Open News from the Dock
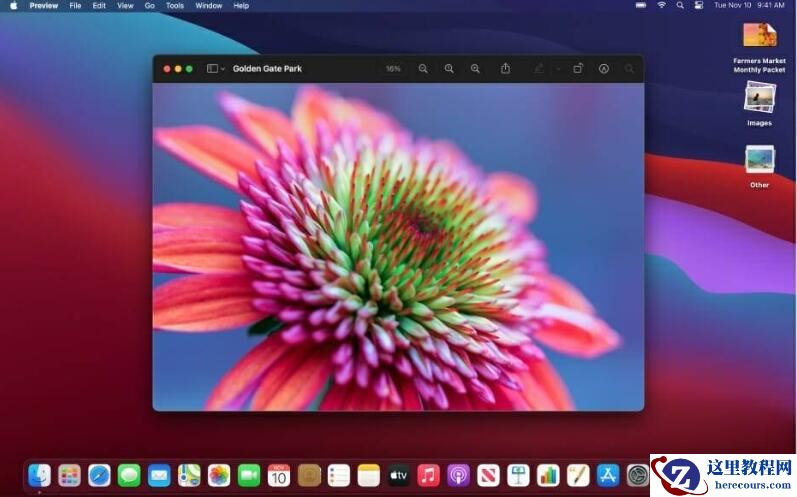 (x=488, y=476)
